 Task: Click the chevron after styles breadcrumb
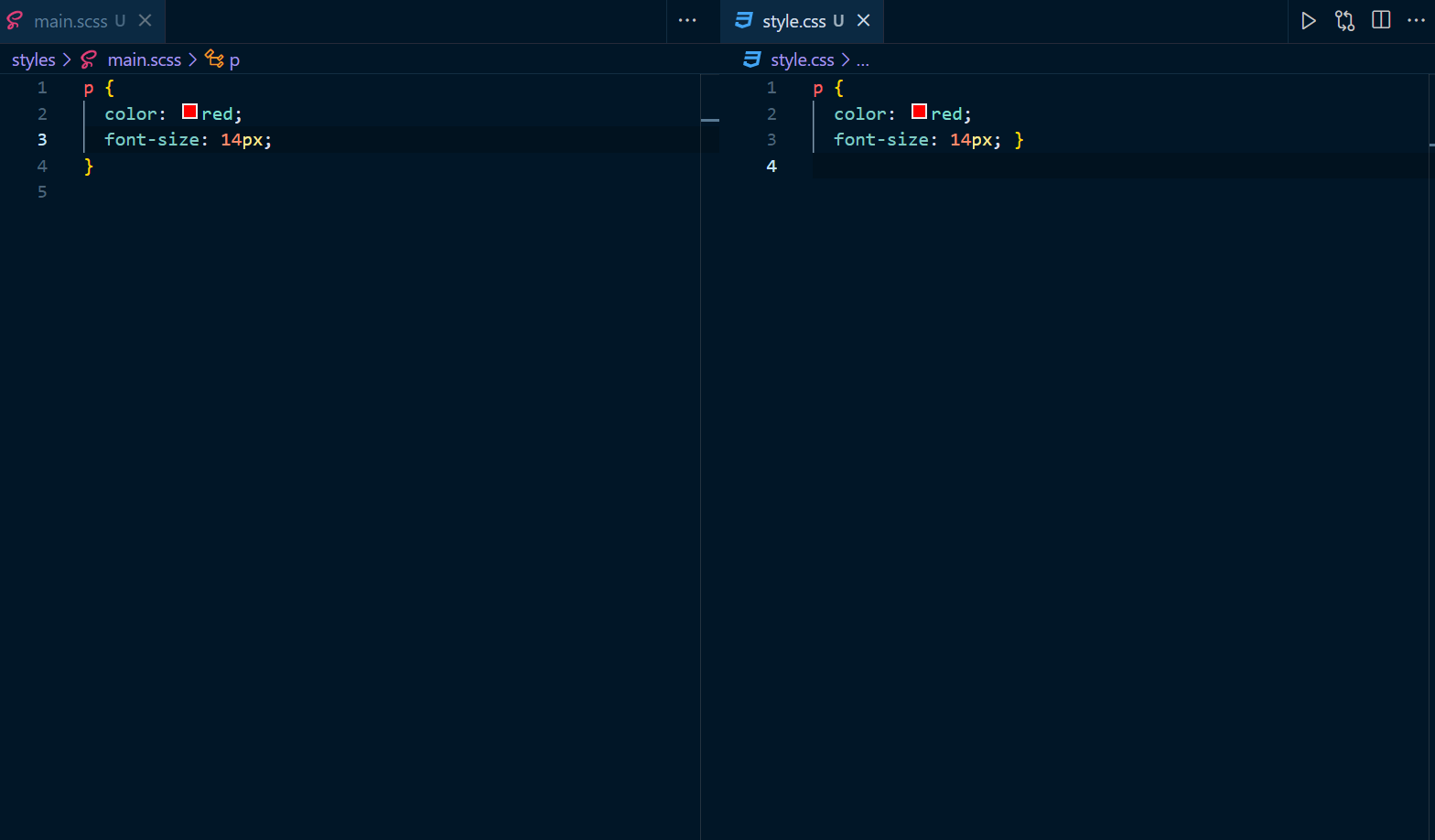coord(67,59)
